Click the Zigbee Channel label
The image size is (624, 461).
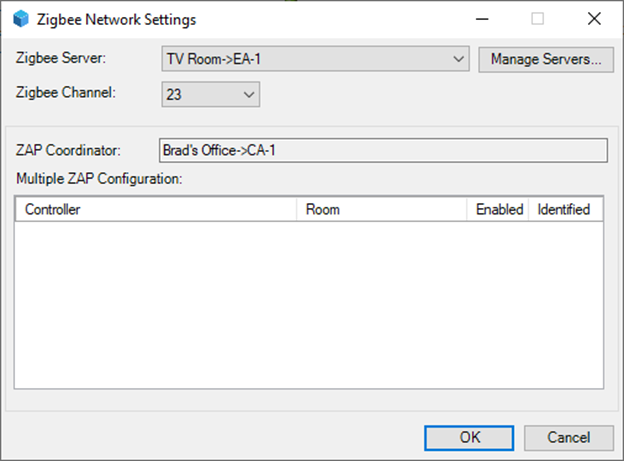(x=66, y=93)
